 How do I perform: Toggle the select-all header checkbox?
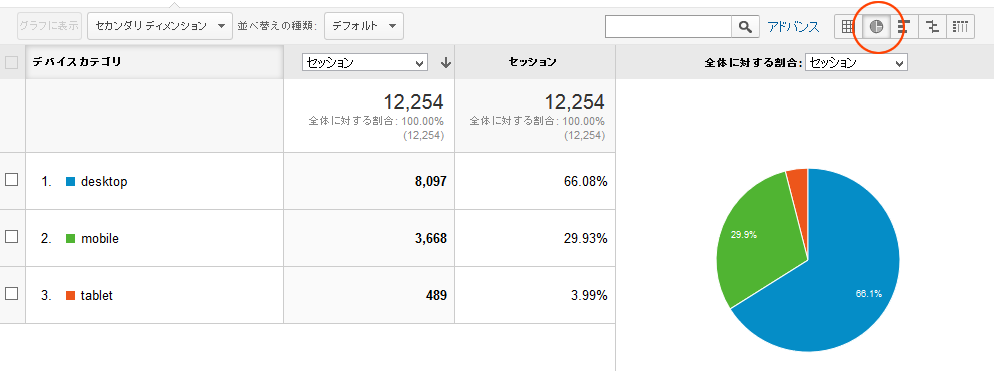tap(11, 62)
